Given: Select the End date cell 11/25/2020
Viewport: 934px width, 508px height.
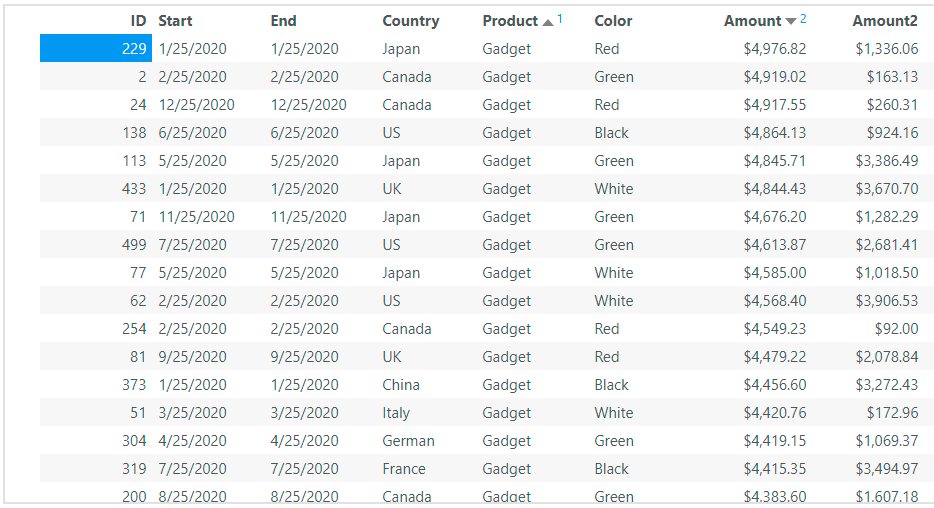Looking at the screenshot, I should click(309, 217).
